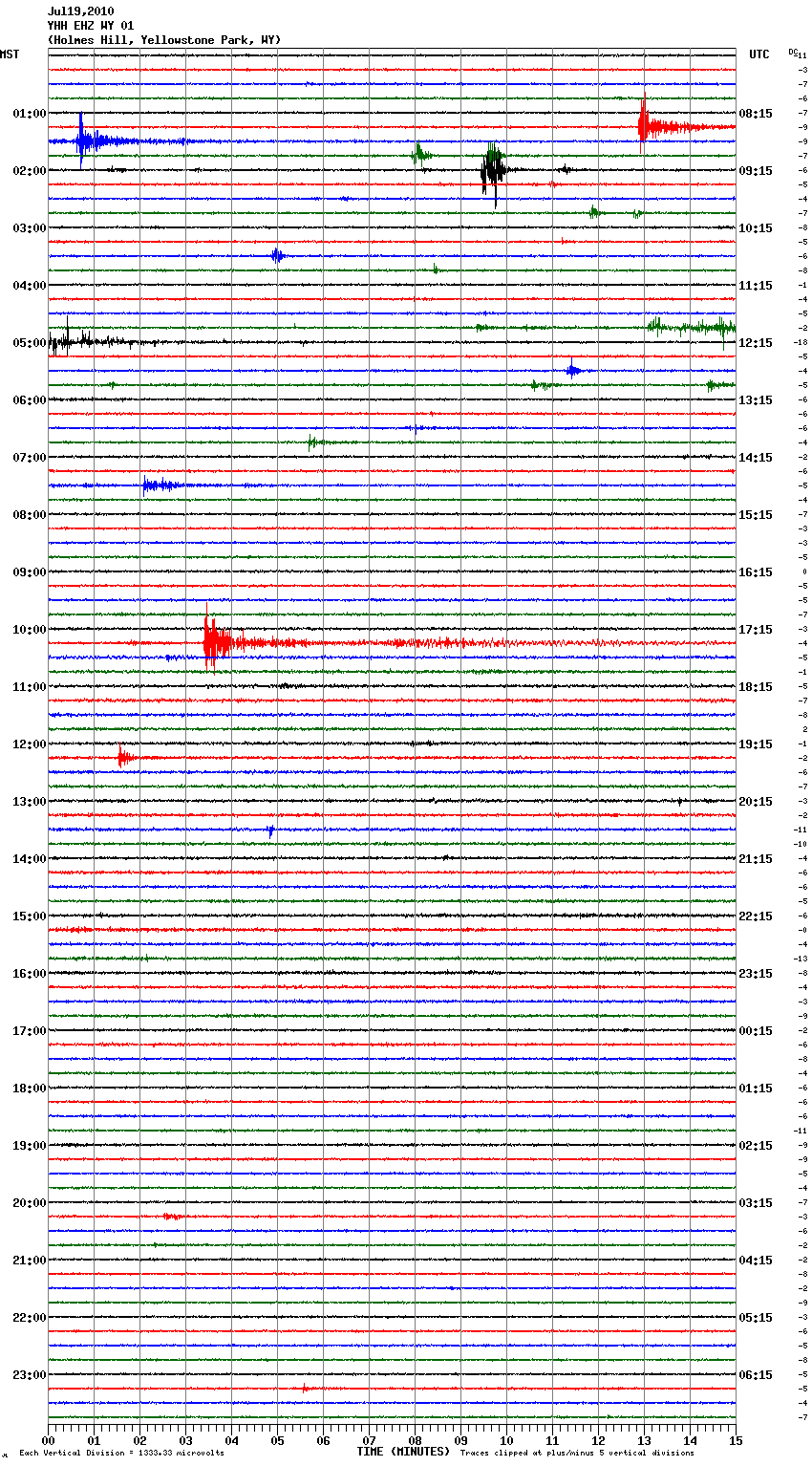Select the station code 'YHH EHZ WY 01'
Viewport: 812px width, 1466px height.
tap(91, 26)
